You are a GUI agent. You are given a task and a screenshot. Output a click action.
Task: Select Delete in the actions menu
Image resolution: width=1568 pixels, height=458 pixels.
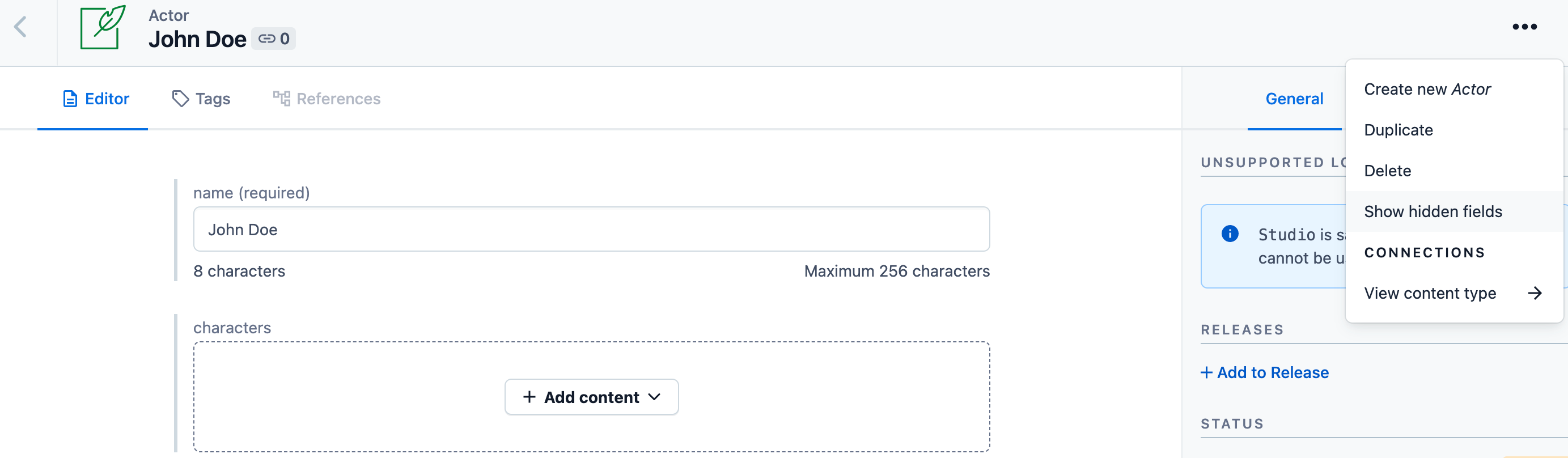click(1387, 171)
